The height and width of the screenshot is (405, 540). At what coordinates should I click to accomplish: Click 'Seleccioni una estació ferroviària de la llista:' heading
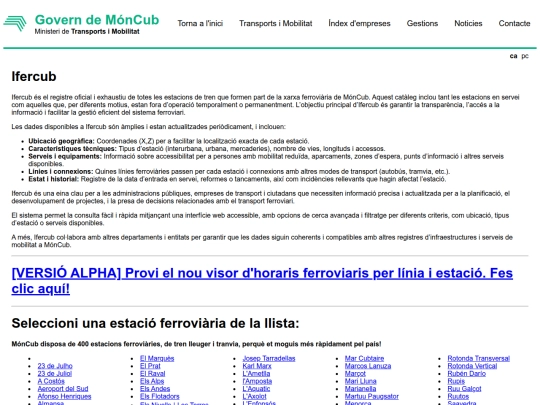coord(155,323)
